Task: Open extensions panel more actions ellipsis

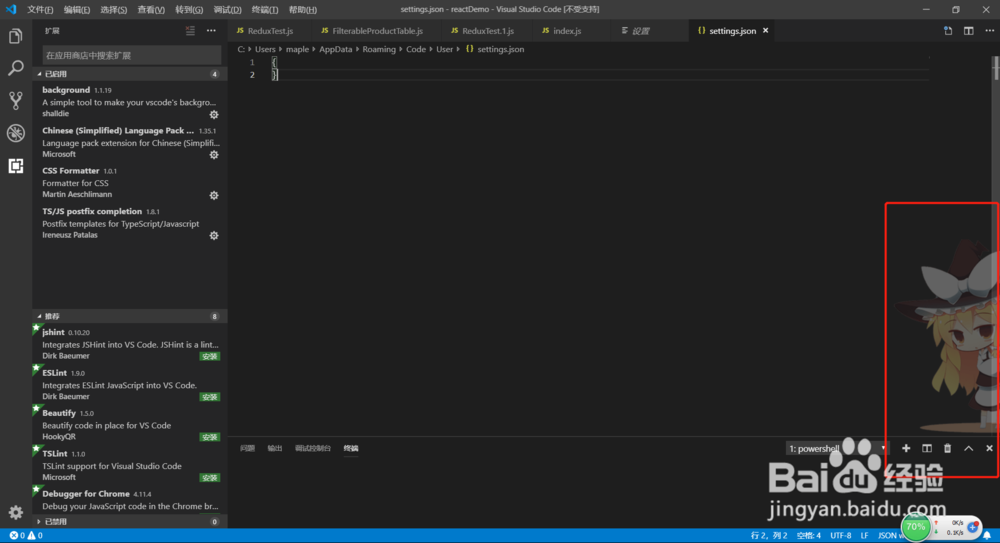Action: click(211, 31)
